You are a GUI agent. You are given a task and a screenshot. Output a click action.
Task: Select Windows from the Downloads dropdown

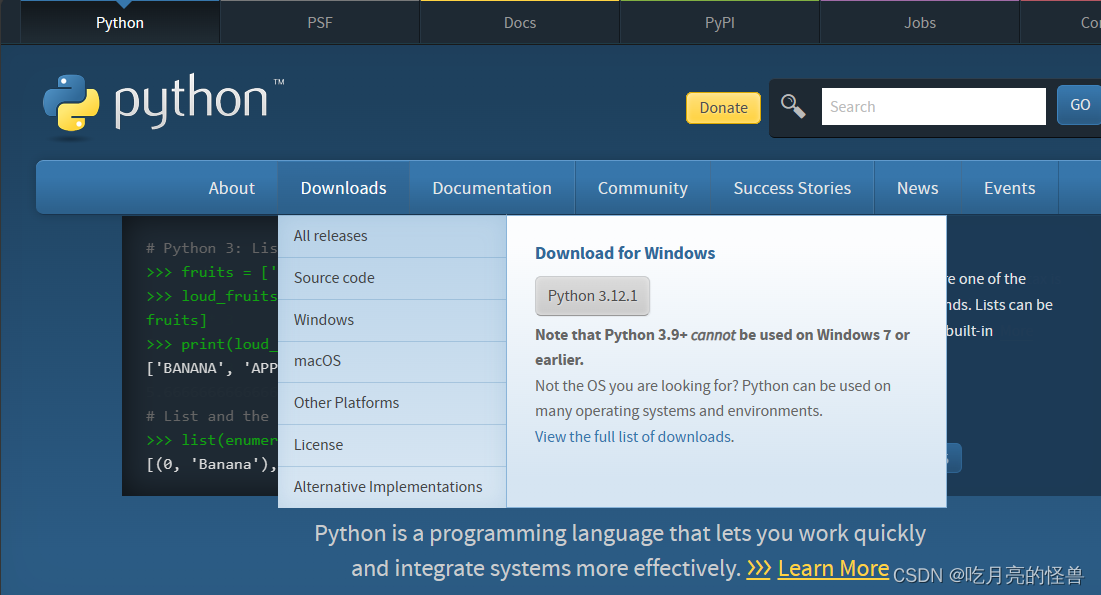[323, 319]
